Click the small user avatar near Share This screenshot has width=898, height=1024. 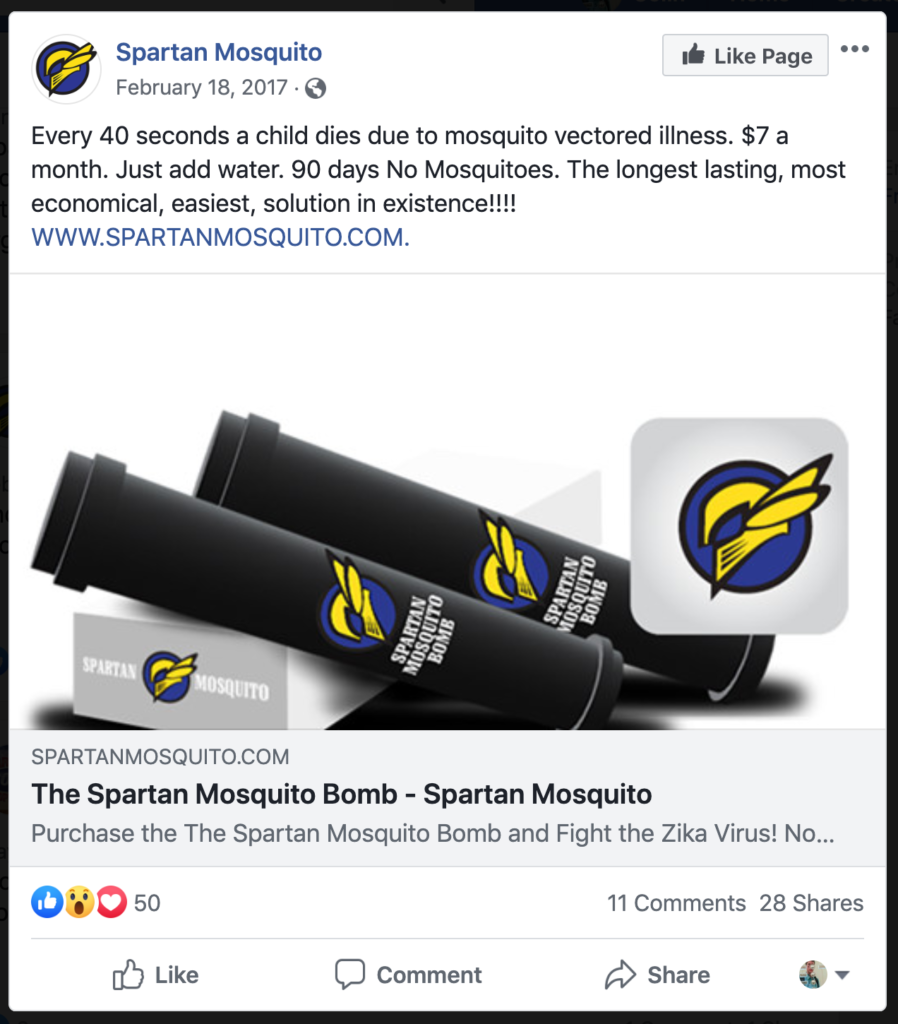pyautogui.click(x=813, y=974)
